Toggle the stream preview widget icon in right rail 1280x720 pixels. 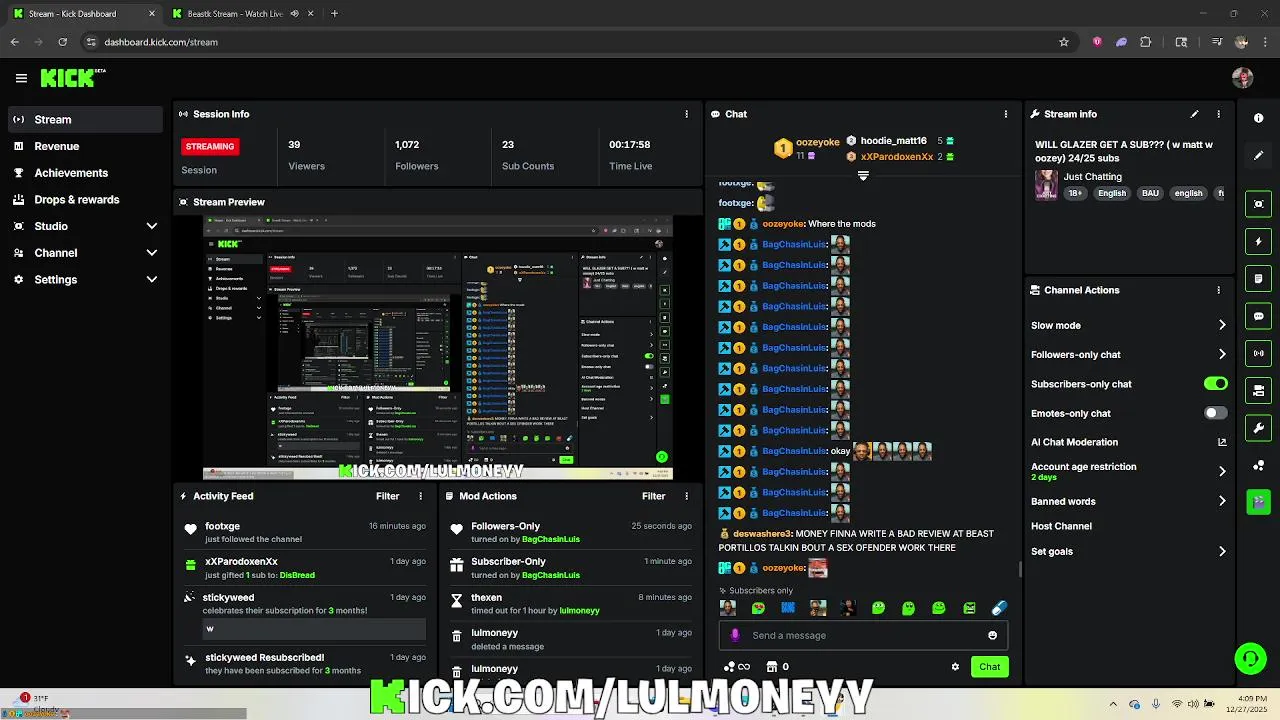click(x=1258, y=204)
